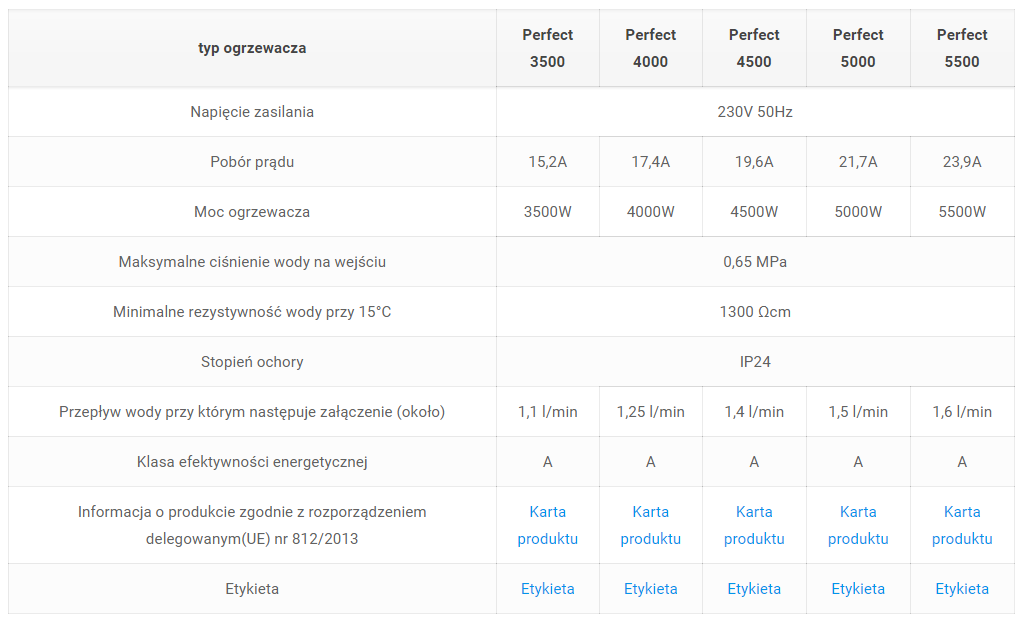The height and width of the screenshot is (632, 1025).
Task: Select the Perfect 4500 column header
Action: click(754, 48)
